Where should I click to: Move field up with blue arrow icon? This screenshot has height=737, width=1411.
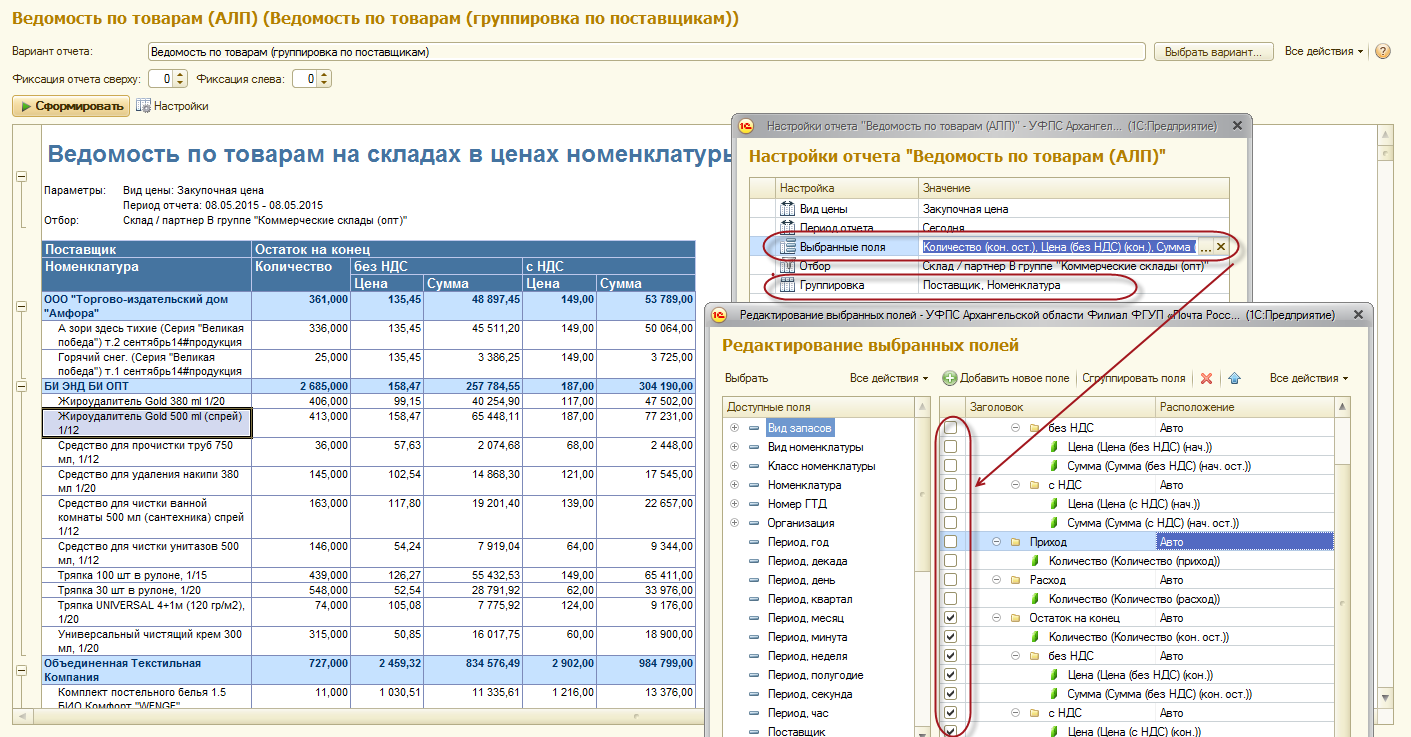tap(1234, 378)
